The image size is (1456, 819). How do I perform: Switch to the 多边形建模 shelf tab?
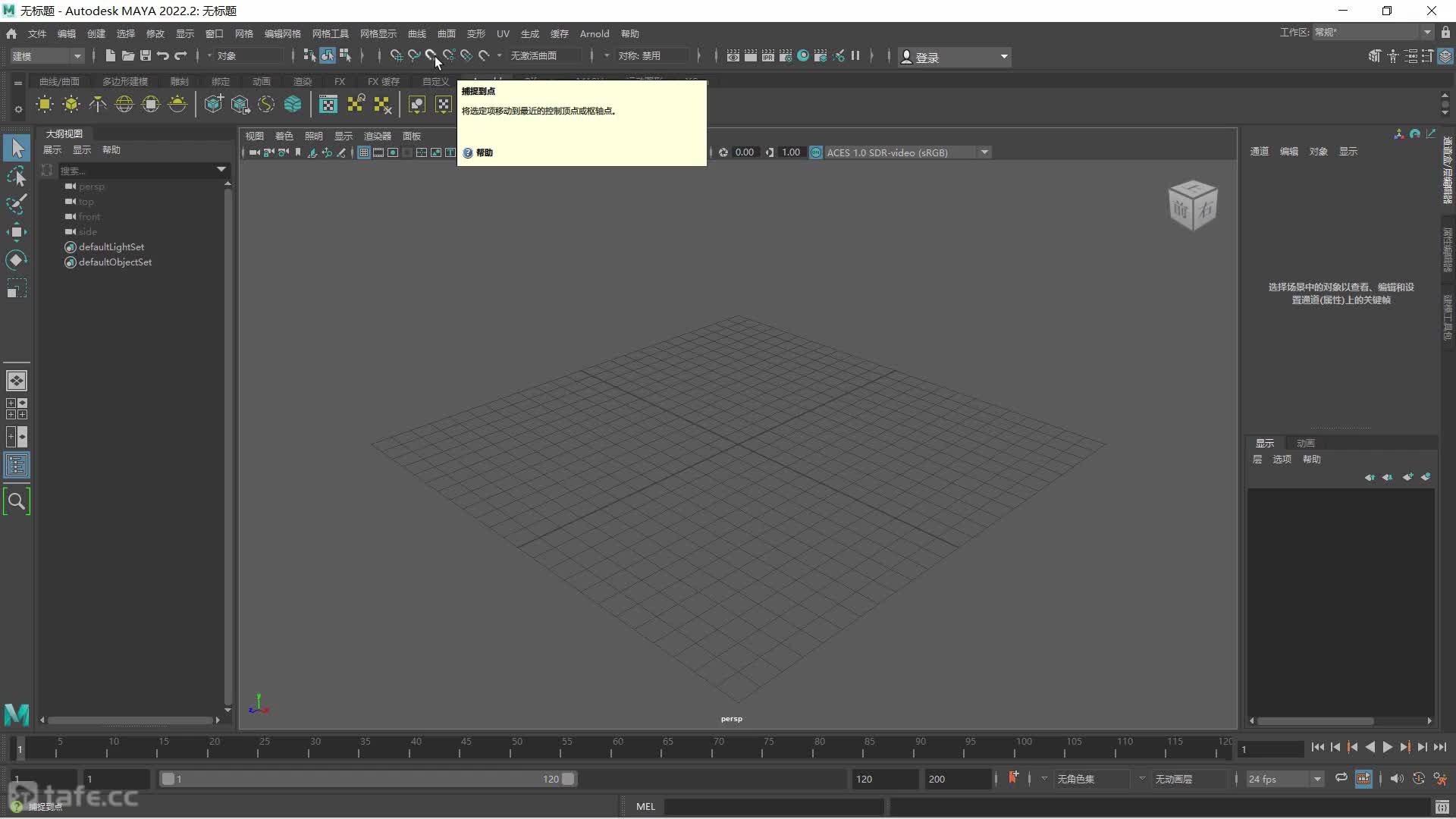125,81
